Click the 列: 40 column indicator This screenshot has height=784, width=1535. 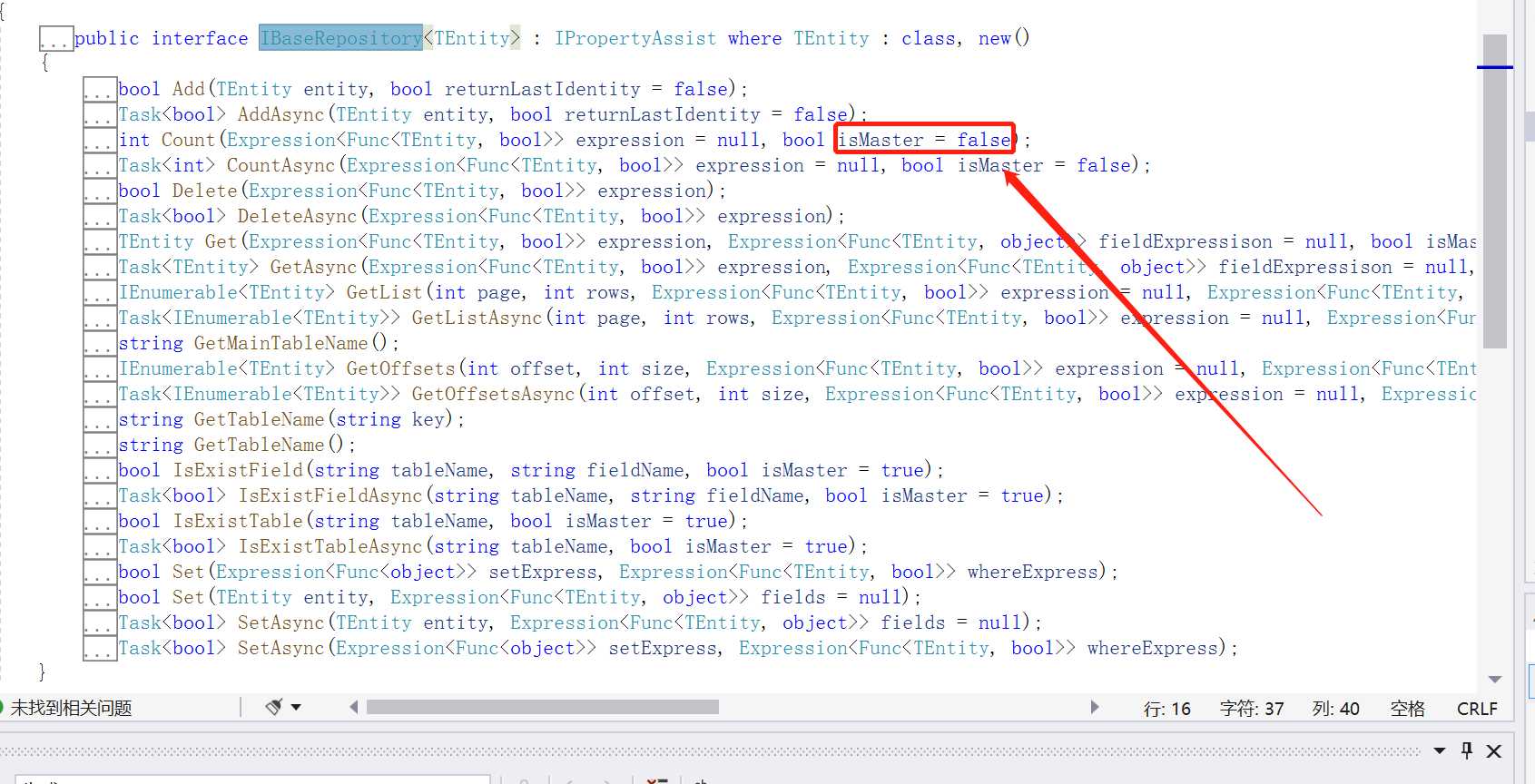pyautogui.click(x=1335, y=709)
